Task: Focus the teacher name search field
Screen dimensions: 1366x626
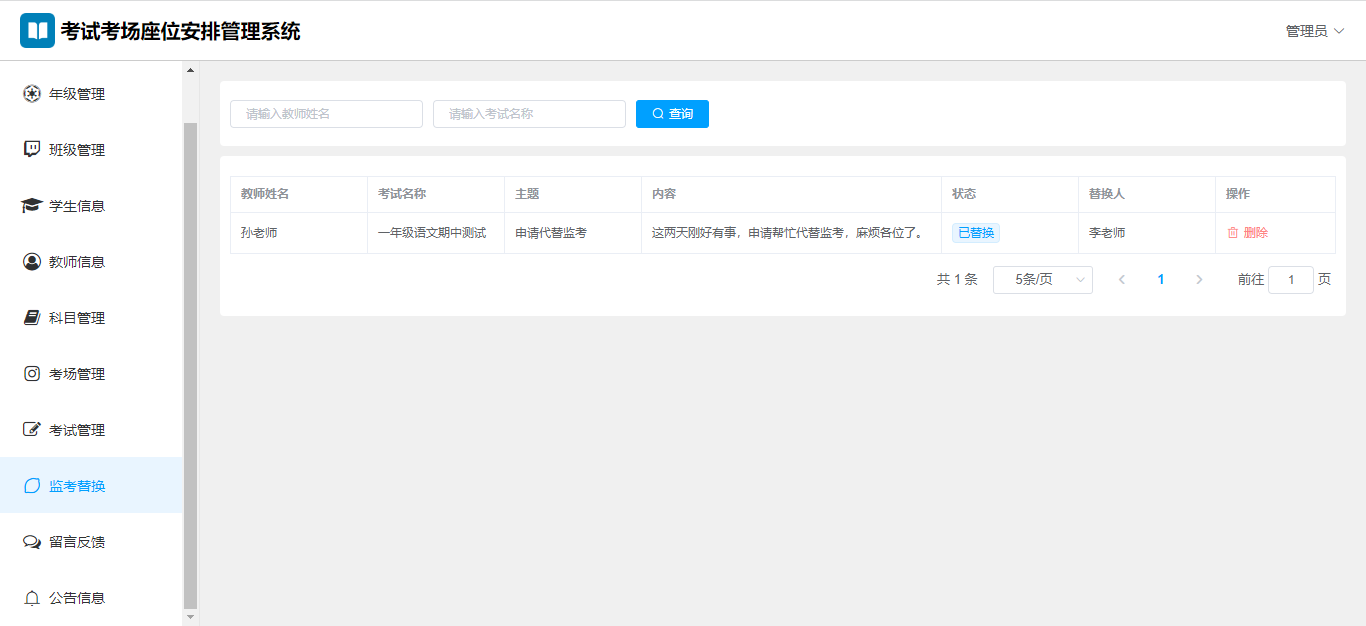Action: (326, 114)
